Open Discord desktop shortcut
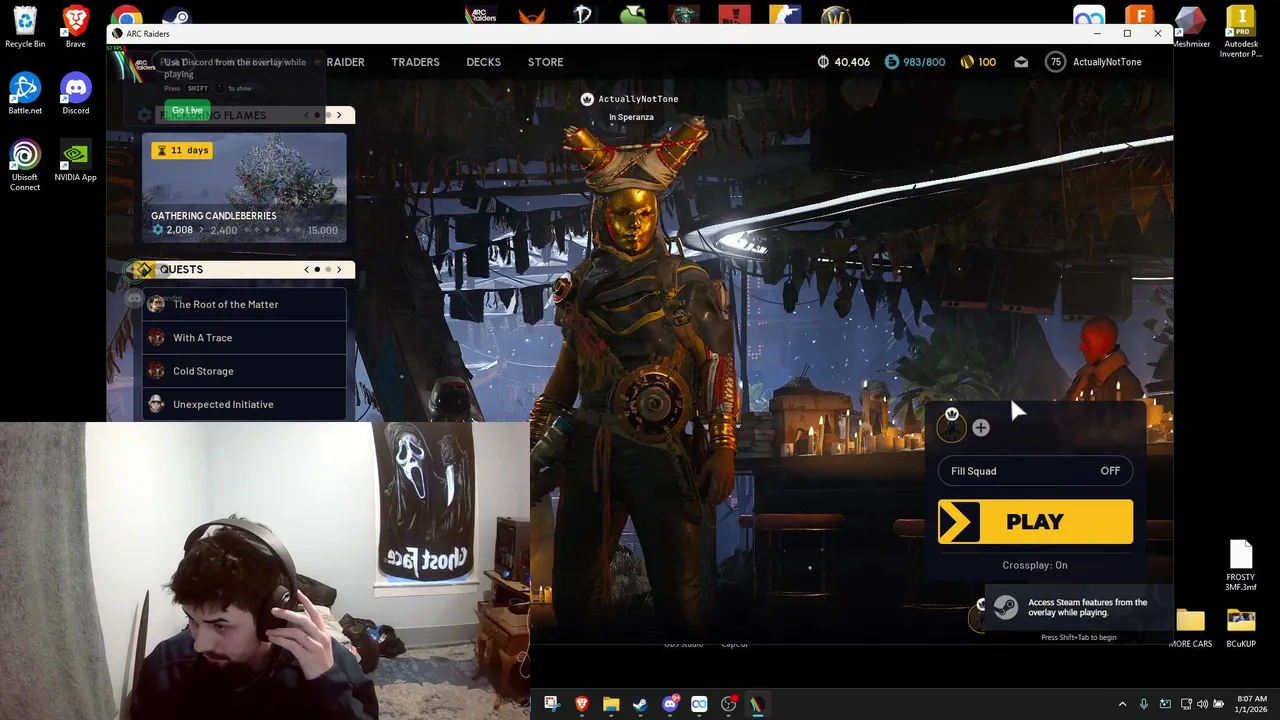 point(75,94)
